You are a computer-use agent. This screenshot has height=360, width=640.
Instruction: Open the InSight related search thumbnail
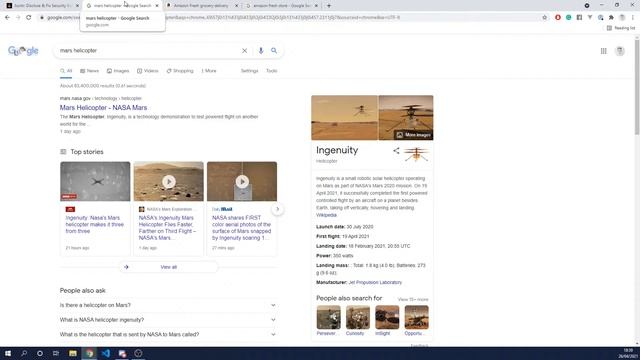point(387,318)
